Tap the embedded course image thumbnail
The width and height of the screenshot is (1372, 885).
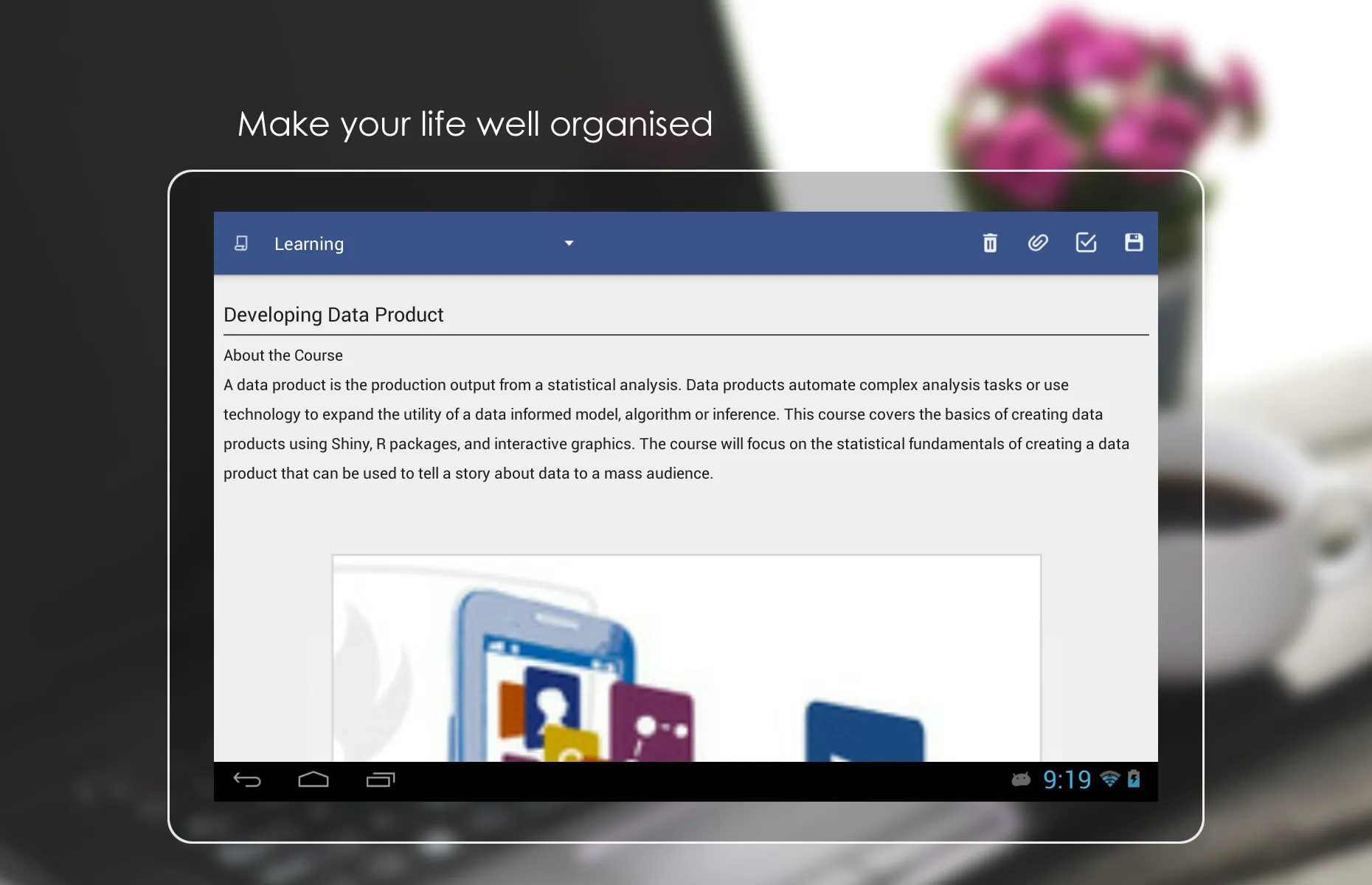(x=686, y=658)
